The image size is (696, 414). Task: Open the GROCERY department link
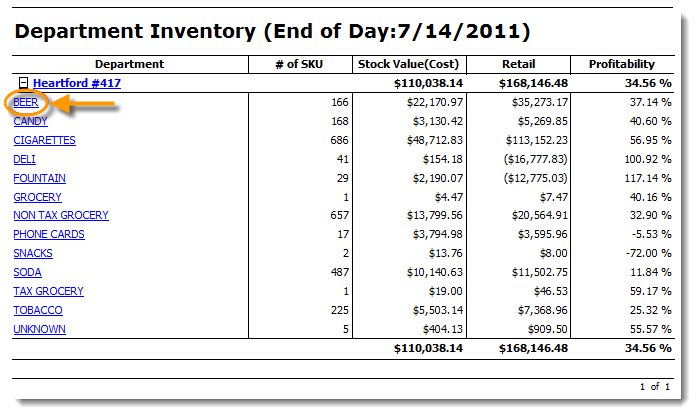click(x=37, y=197)
